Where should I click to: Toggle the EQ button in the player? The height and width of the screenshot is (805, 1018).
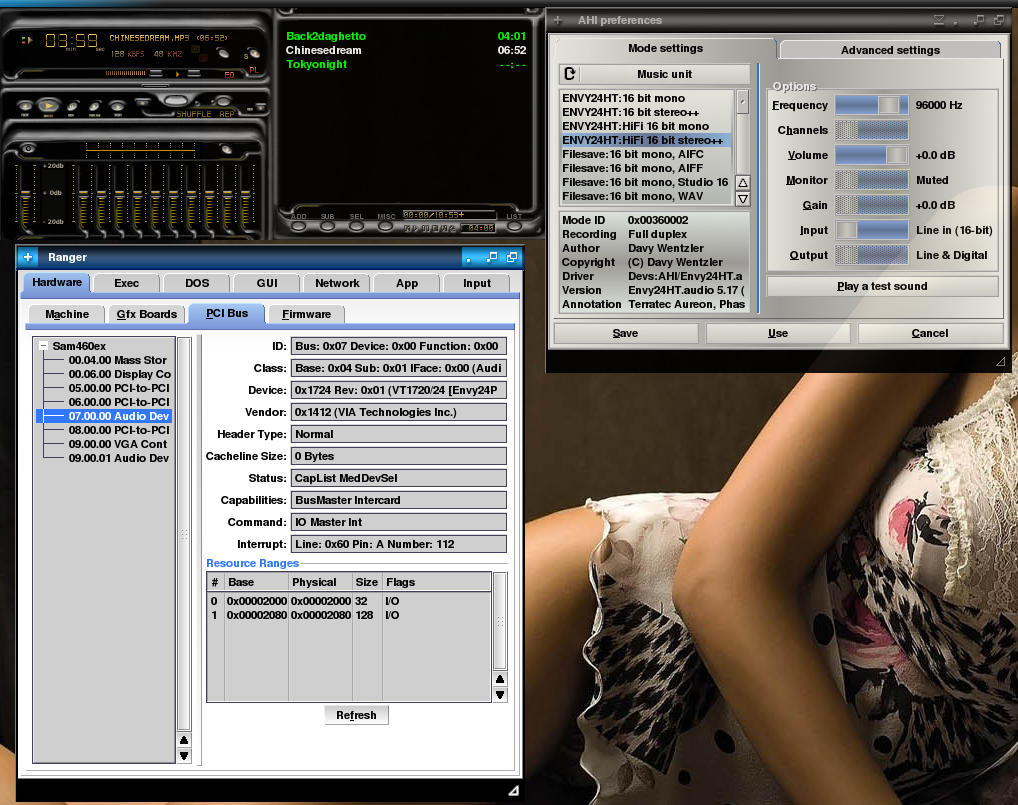[229, 74]
